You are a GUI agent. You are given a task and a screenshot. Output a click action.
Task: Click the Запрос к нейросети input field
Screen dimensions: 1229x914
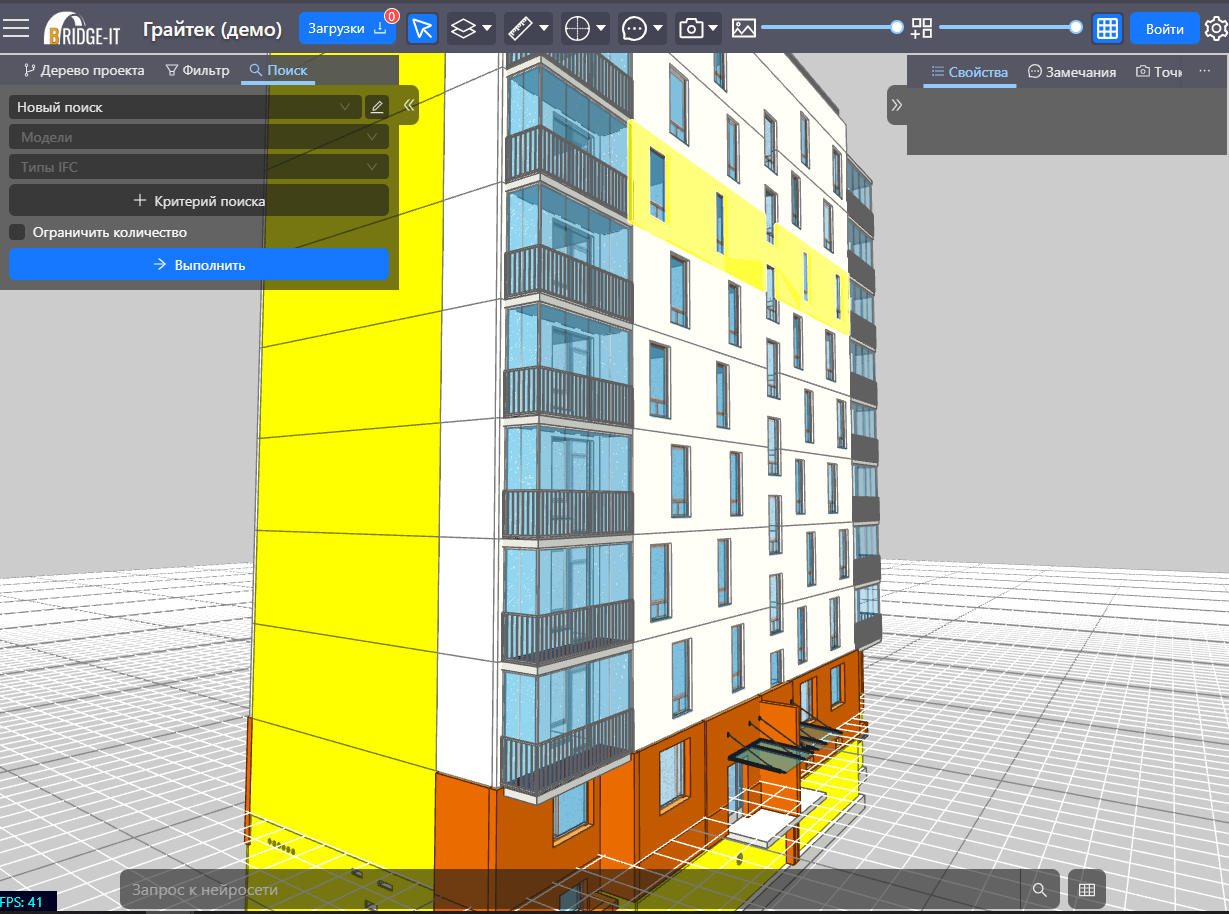tap(570, 889)
